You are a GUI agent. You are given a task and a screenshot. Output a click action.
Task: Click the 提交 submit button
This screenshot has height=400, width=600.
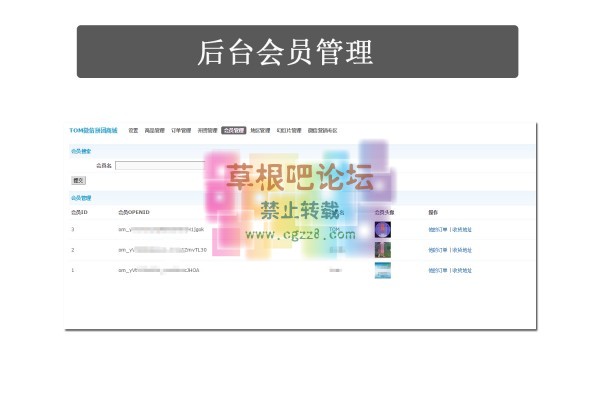(x=78, y=180)
